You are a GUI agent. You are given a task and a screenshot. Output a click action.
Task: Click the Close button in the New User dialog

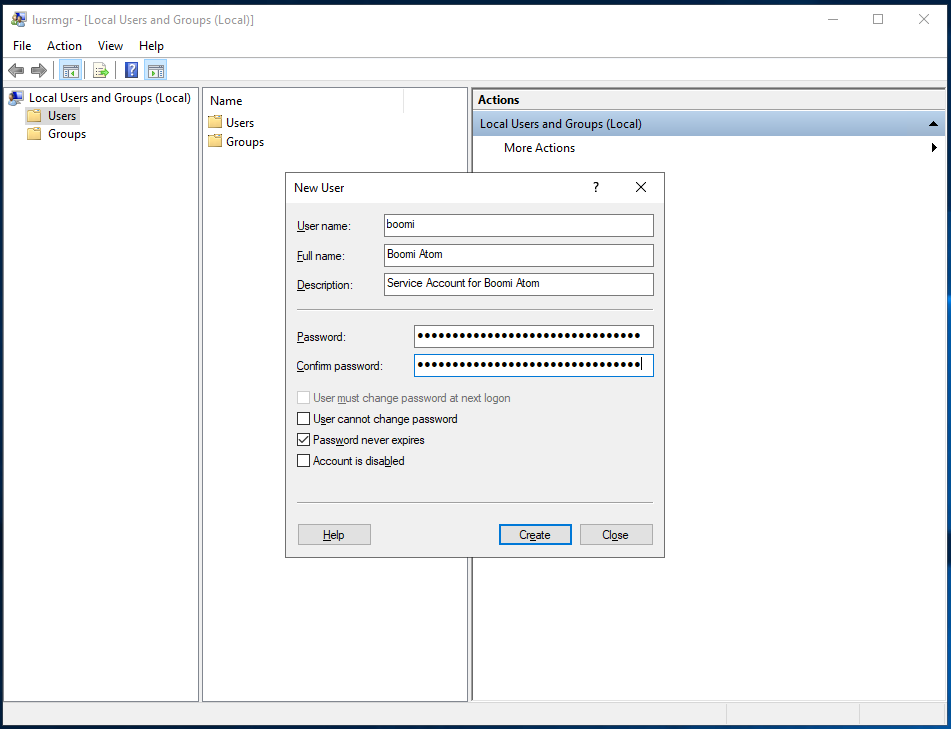pyautogui.click(x=616, y=534)
